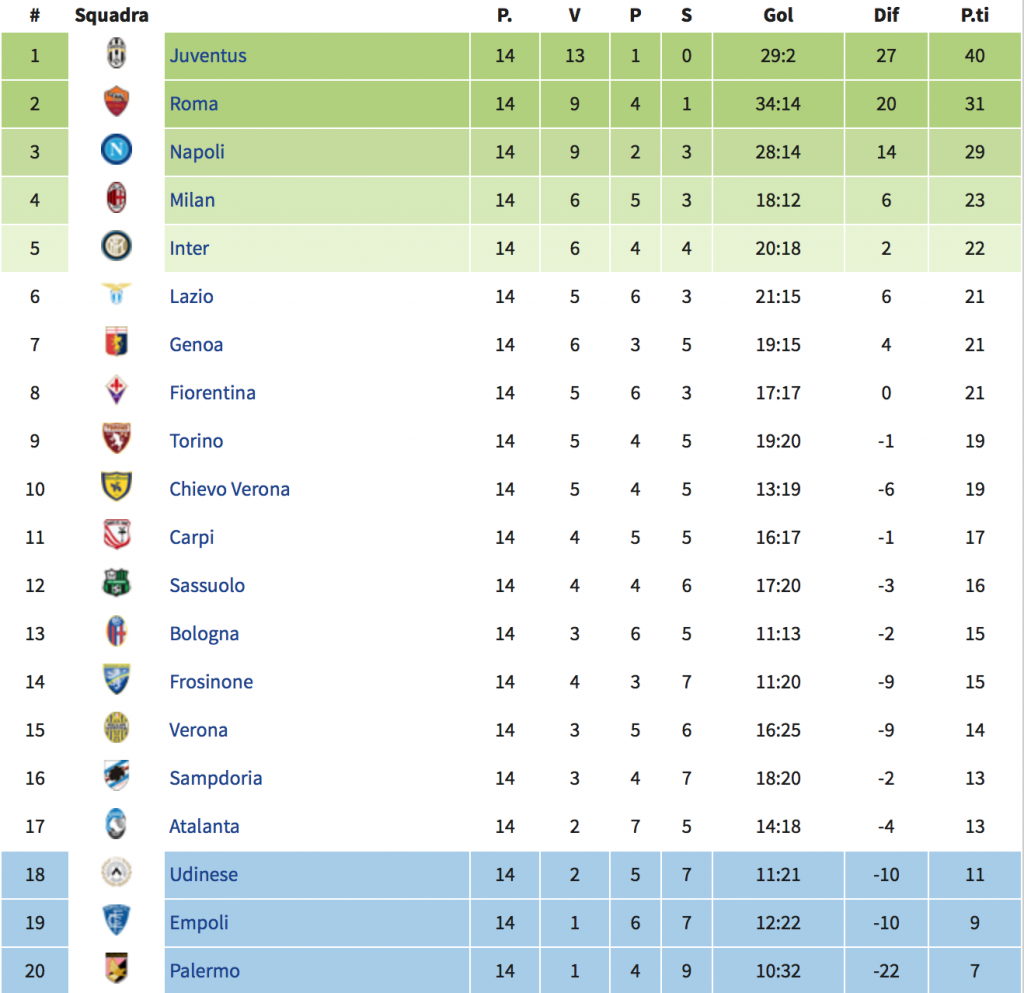Click the Squadra column header

click(112, 15)
